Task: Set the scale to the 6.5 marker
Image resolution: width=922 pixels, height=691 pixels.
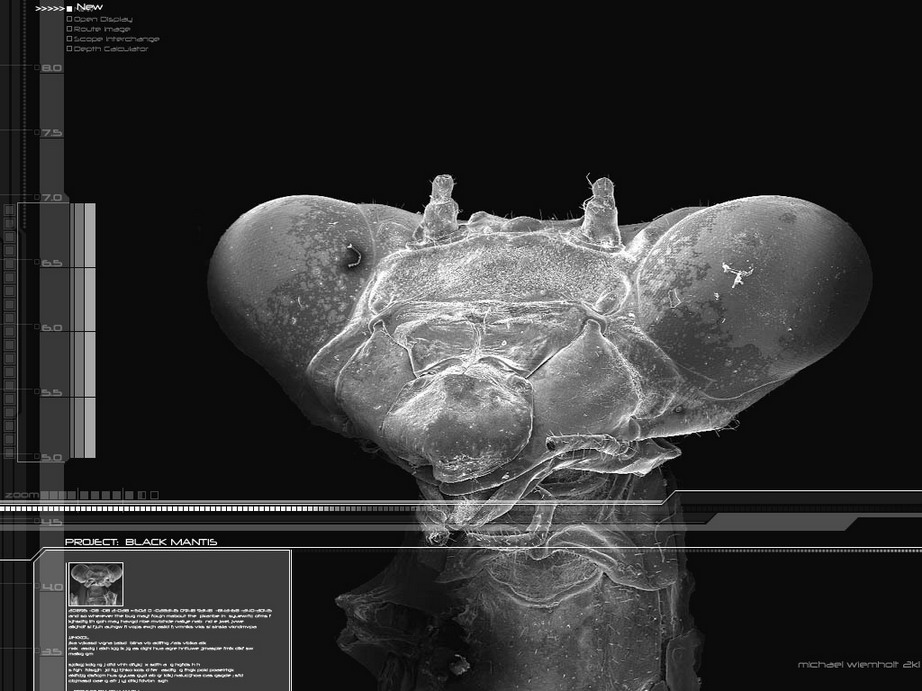Action: coord(52,263)
